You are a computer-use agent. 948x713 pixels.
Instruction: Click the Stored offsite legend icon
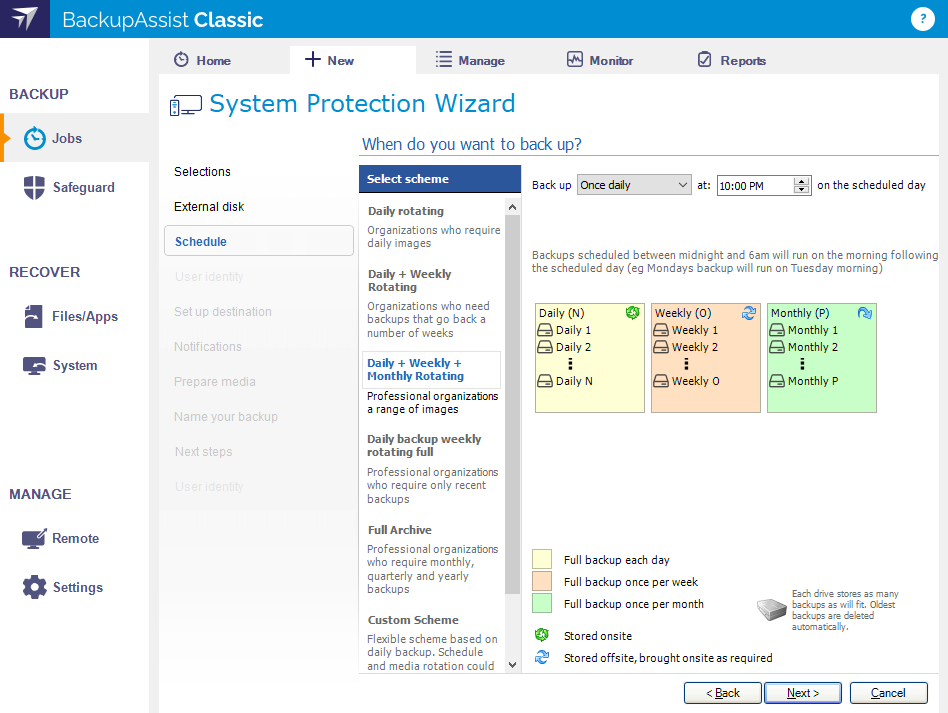point(542,657)
